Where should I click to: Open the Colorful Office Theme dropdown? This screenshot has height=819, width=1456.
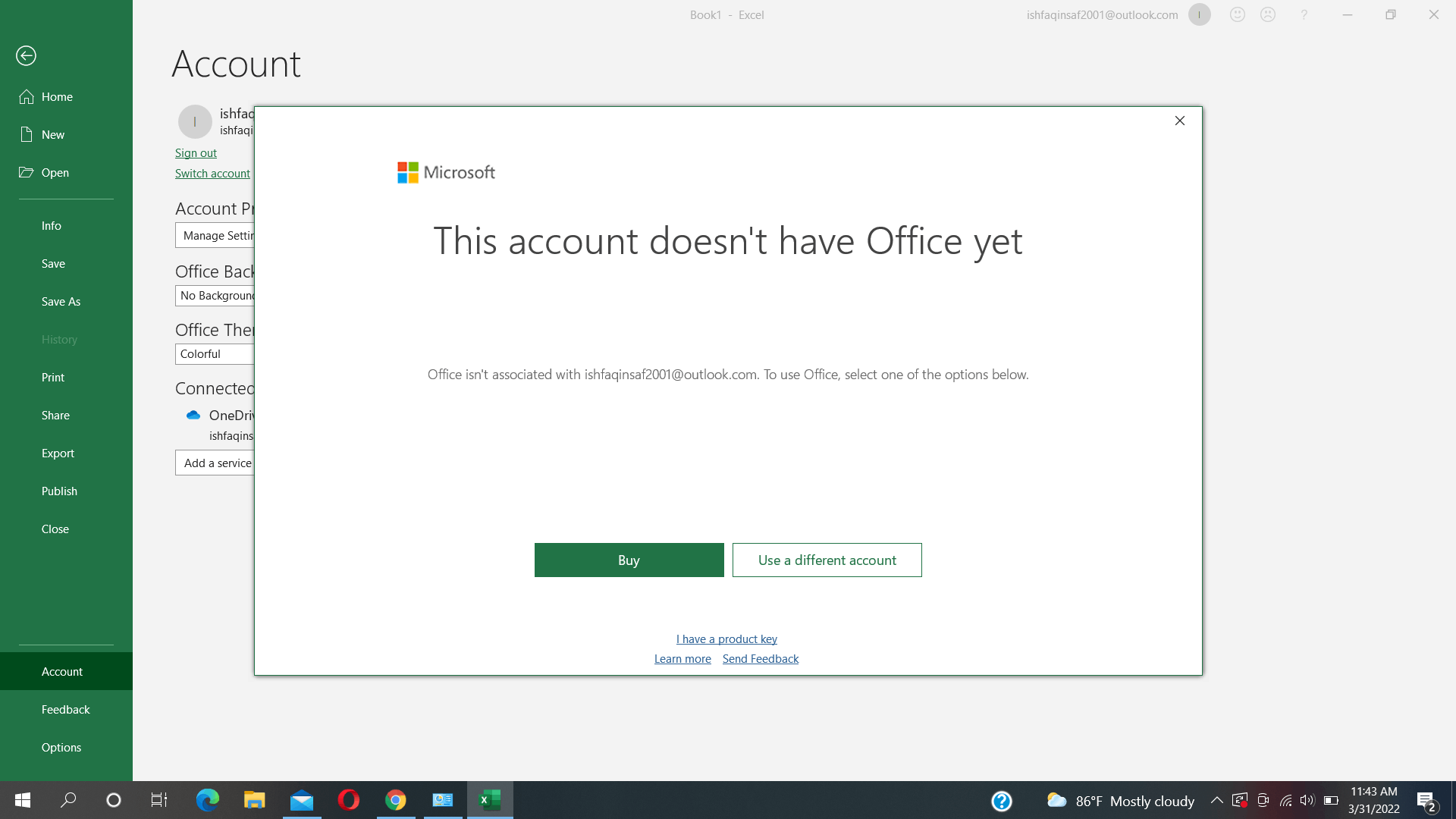coord(215,353)
